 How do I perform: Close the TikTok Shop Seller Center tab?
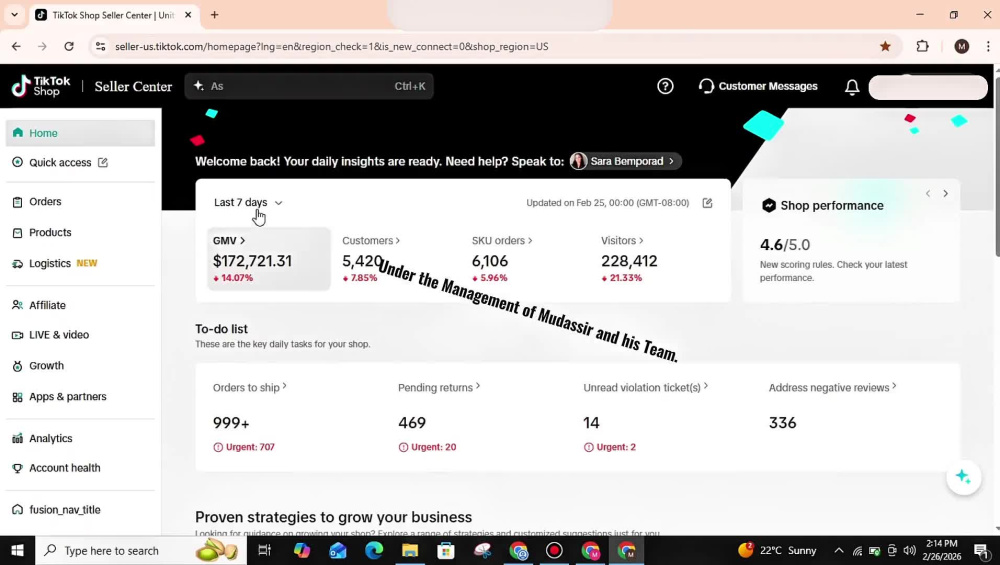[x=188, y=15]
